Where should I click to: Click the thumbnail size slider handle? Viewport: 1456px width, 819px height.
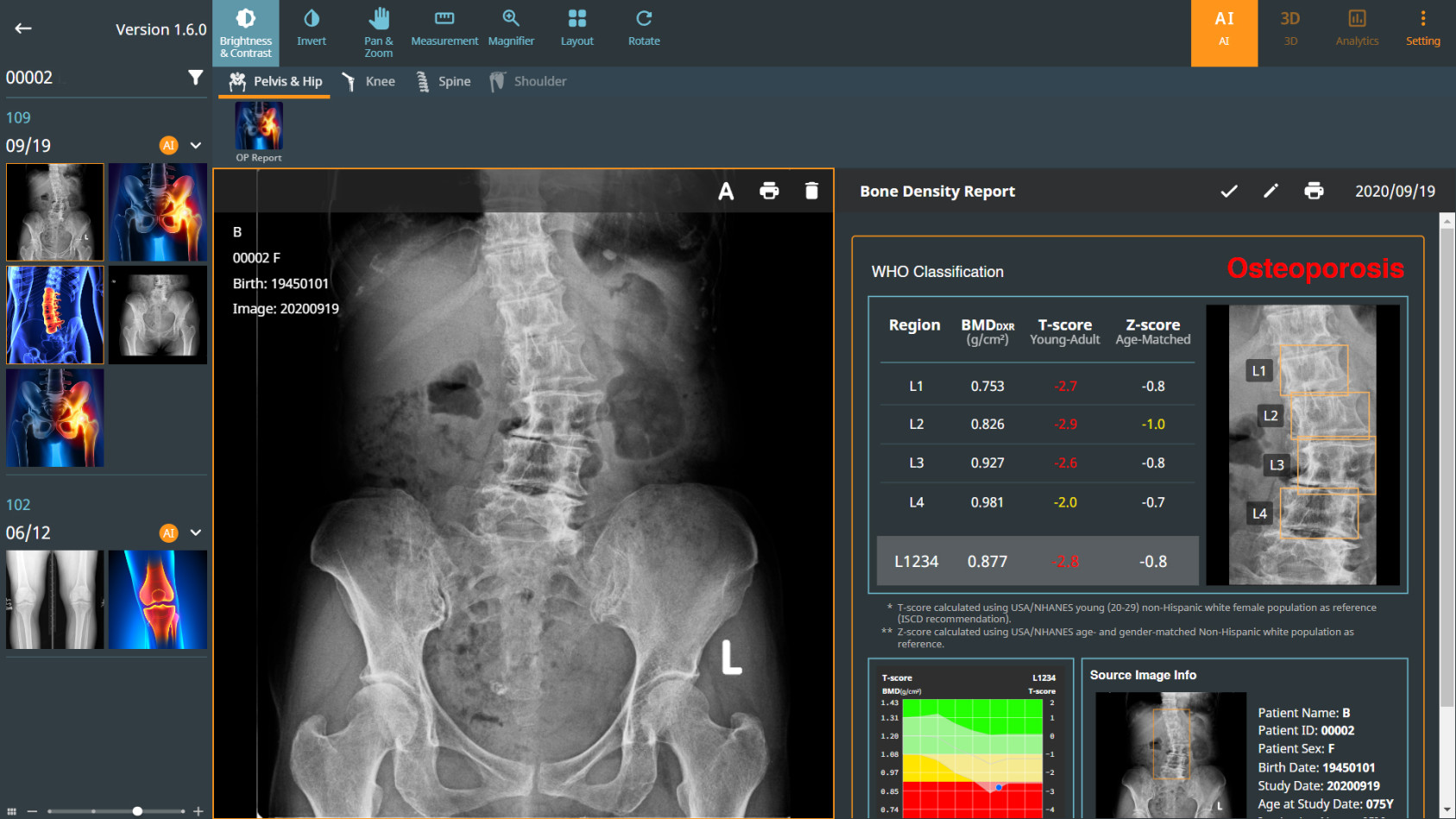pyautogui.click(x=137, y=811)
